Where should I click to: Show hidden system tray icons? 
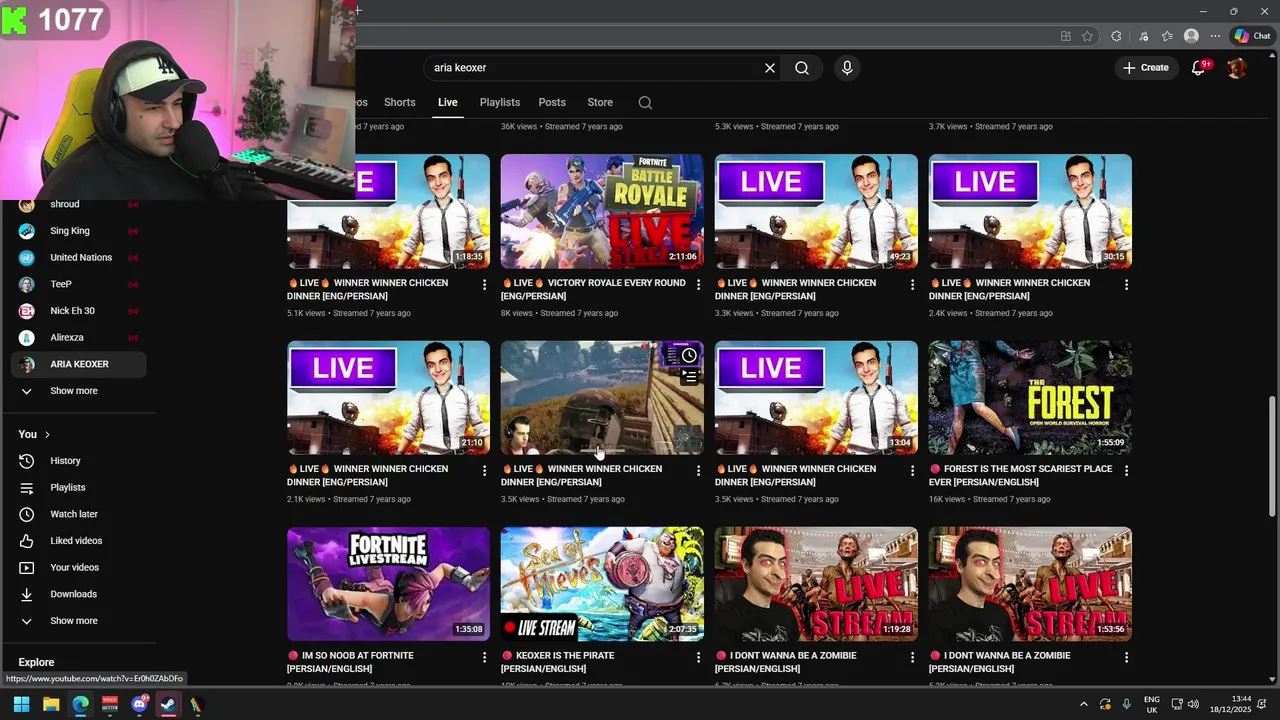point(1083,704)
